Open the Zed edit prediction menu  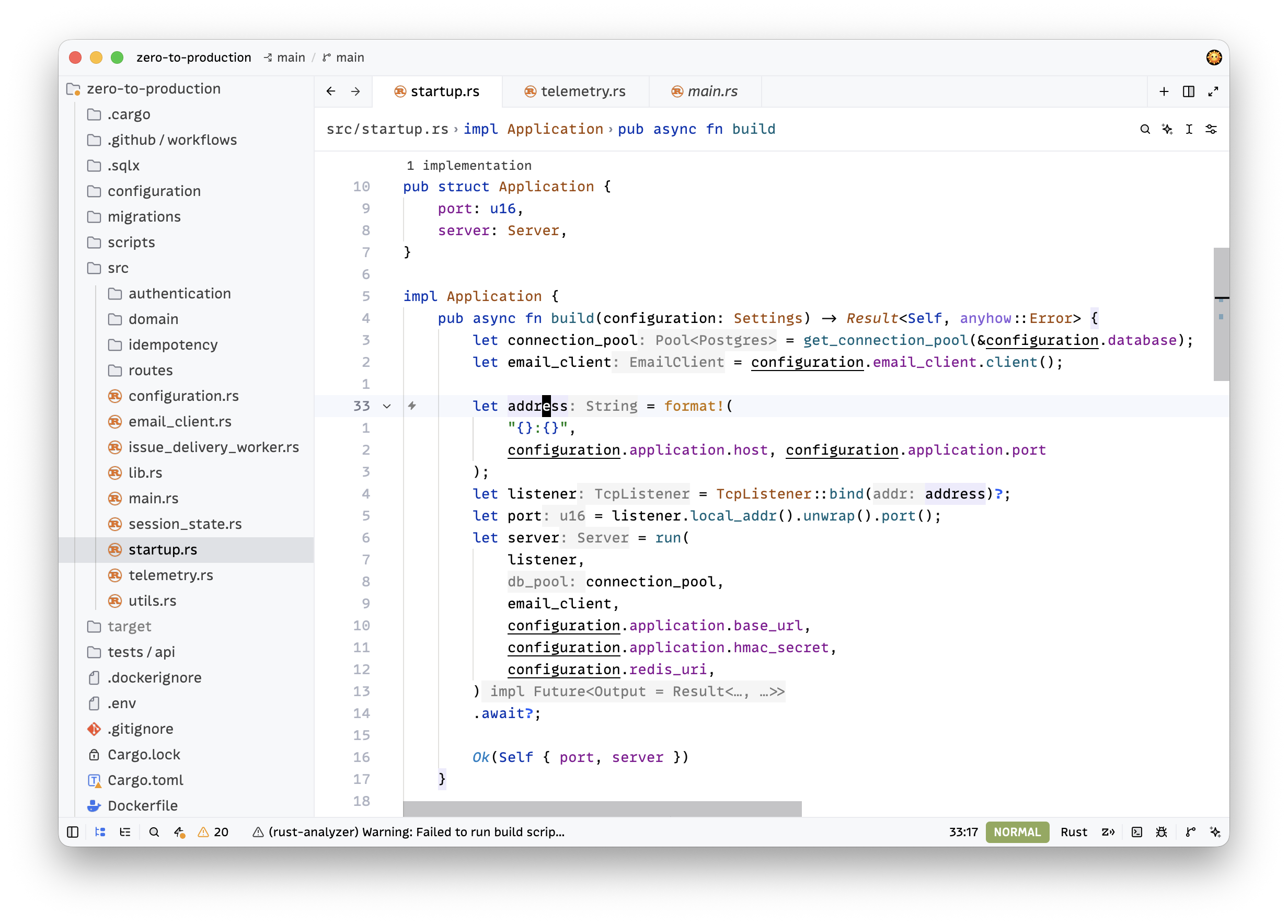(1108, 831)
